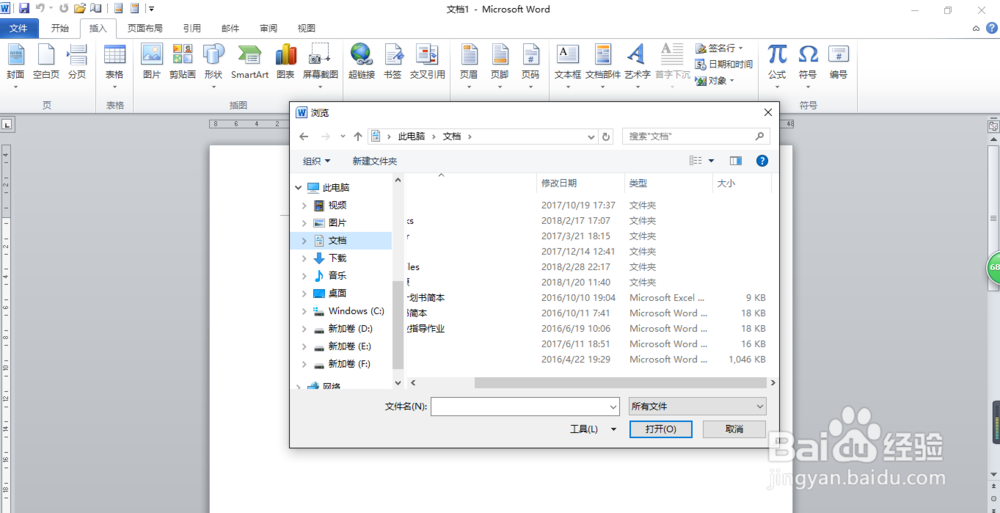Viewport: 1000px width, 513px height.
Task: Insert WordArt (艺术字)
Action: [636, 64]
